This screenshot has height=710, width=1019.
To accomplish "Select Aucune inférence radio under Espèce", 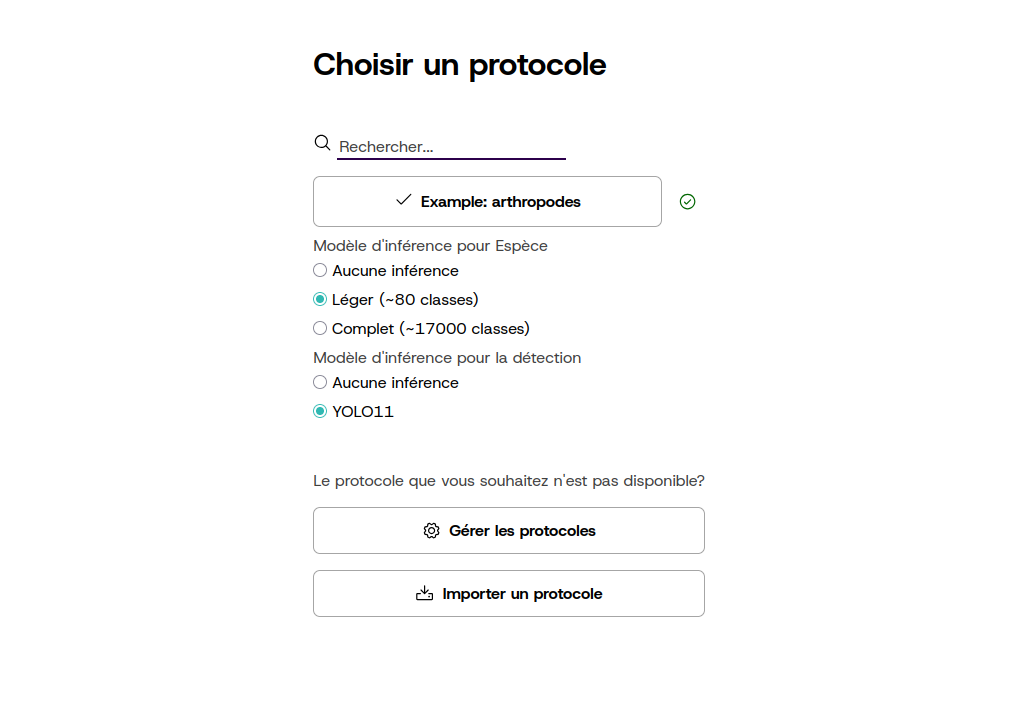I will pos(320,270).
